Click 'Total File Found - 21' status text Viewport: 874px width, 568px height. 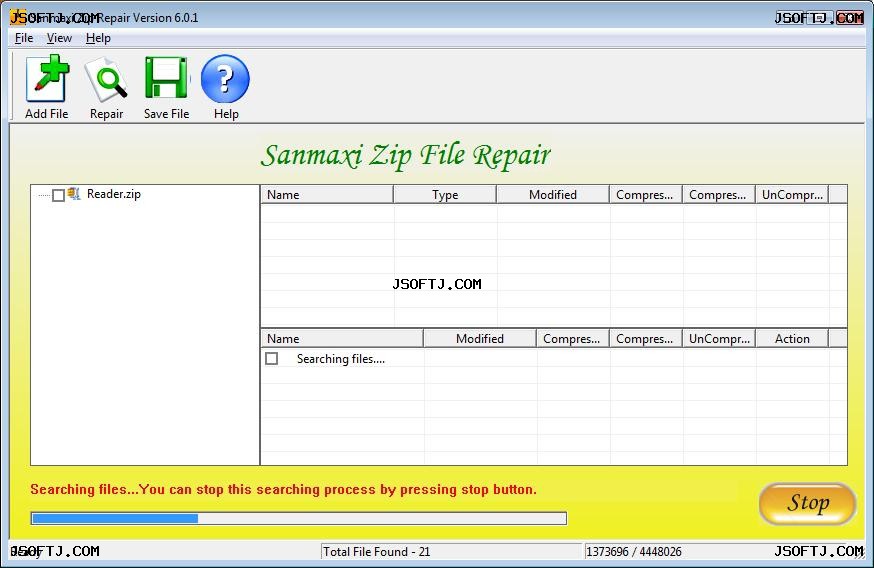point(377,552)
